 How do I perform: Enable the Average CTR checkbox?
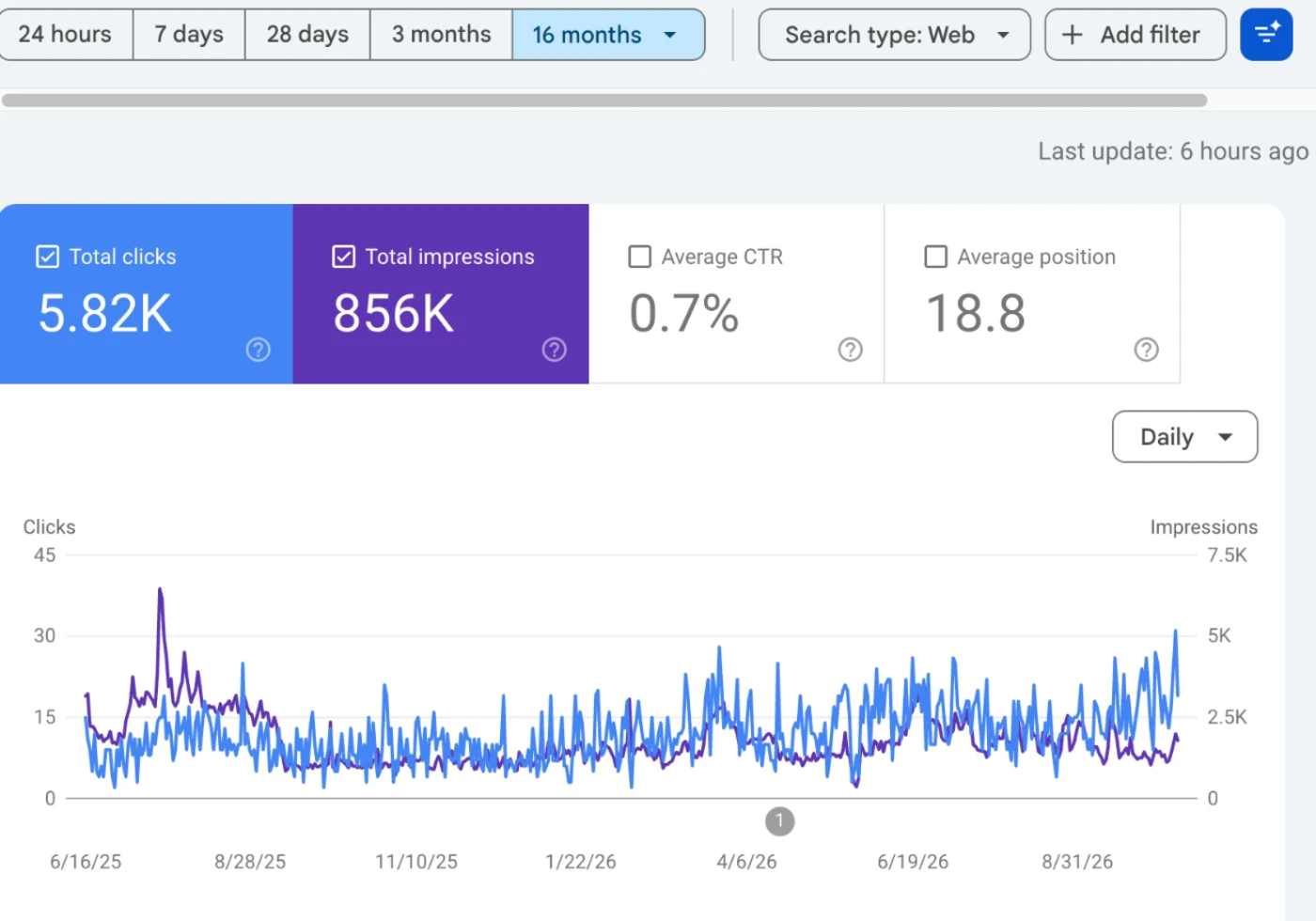coord(639,257)
